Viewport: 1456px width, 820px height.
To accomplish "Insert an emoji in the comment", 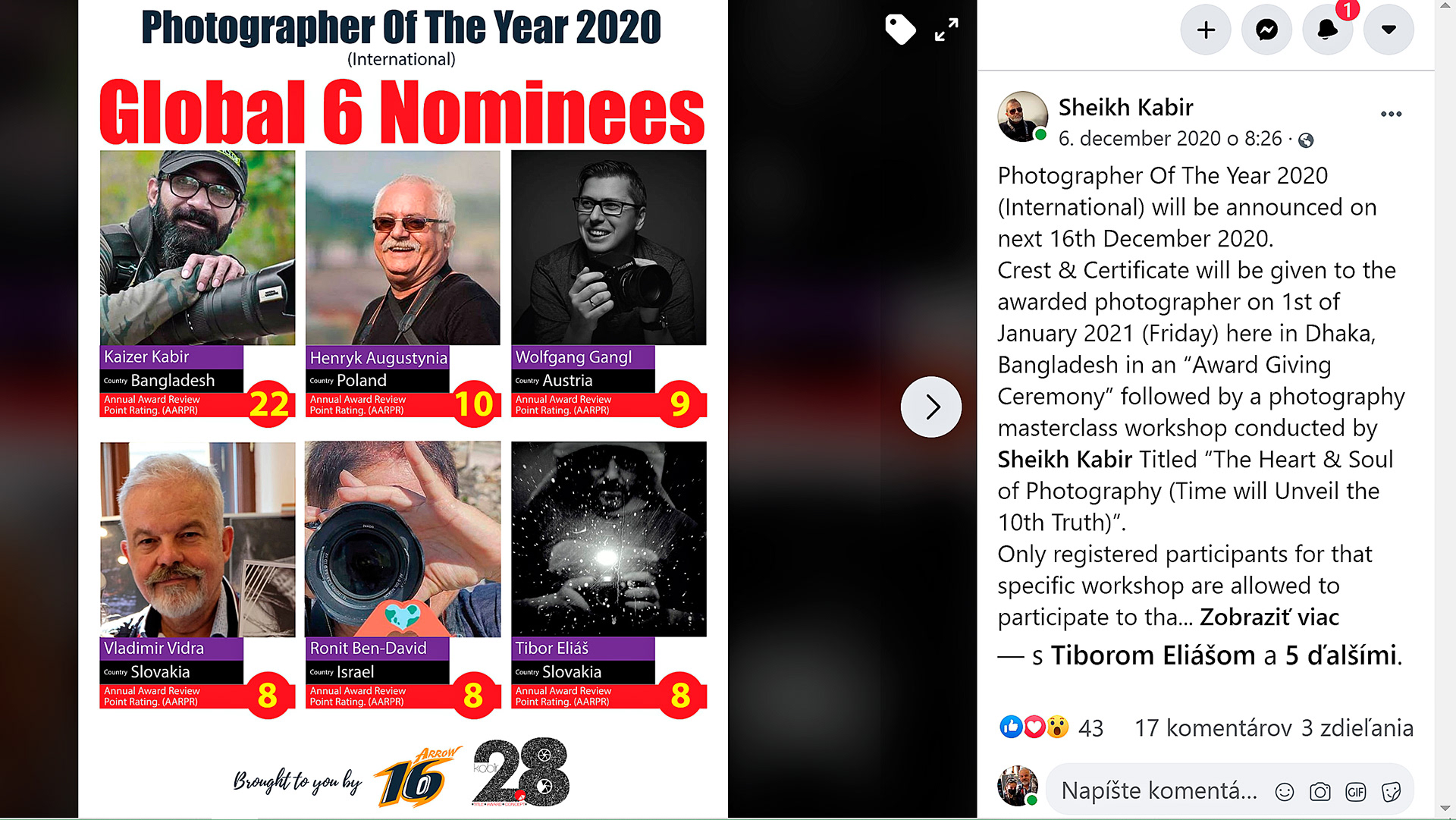I will [x=1285, y=792].
